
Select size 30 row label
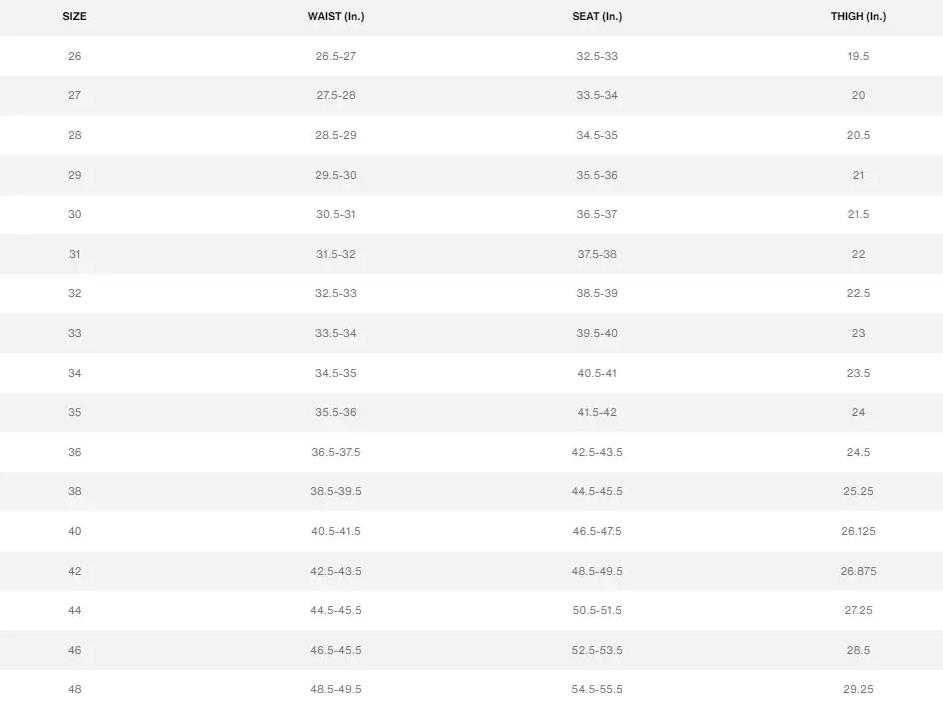coord(74,214)
